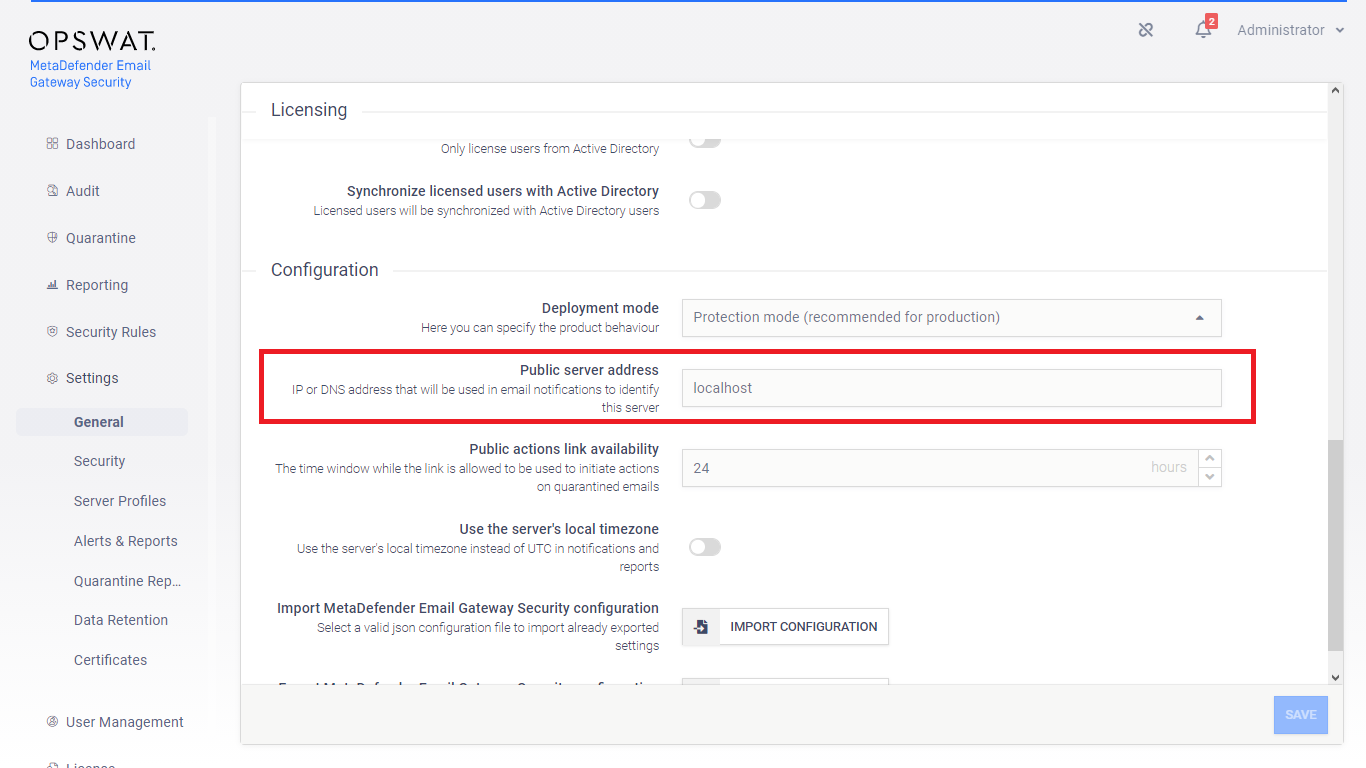Click the link availability hours field

940,468
